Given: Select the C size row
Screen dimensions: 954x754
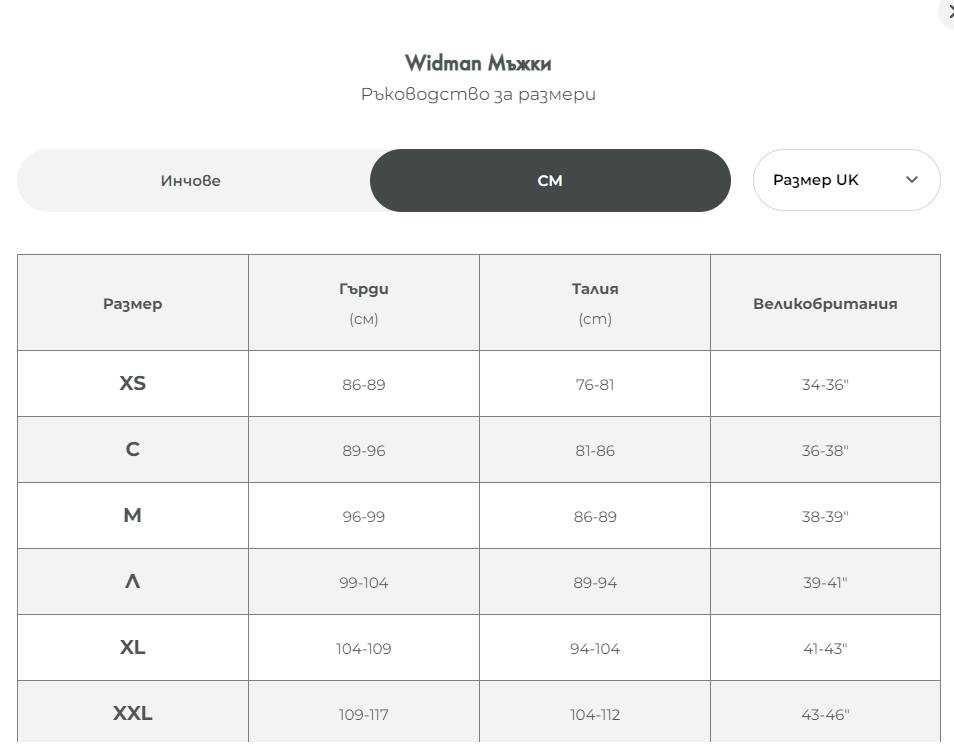Looking at the screenshot, I should click(479, 450).
